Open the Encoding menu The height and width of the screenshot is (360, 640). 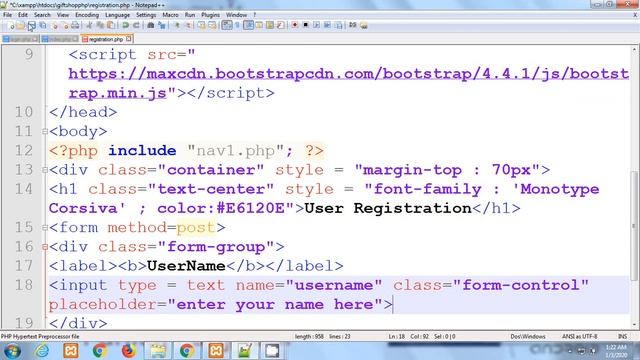click(87, 15)
